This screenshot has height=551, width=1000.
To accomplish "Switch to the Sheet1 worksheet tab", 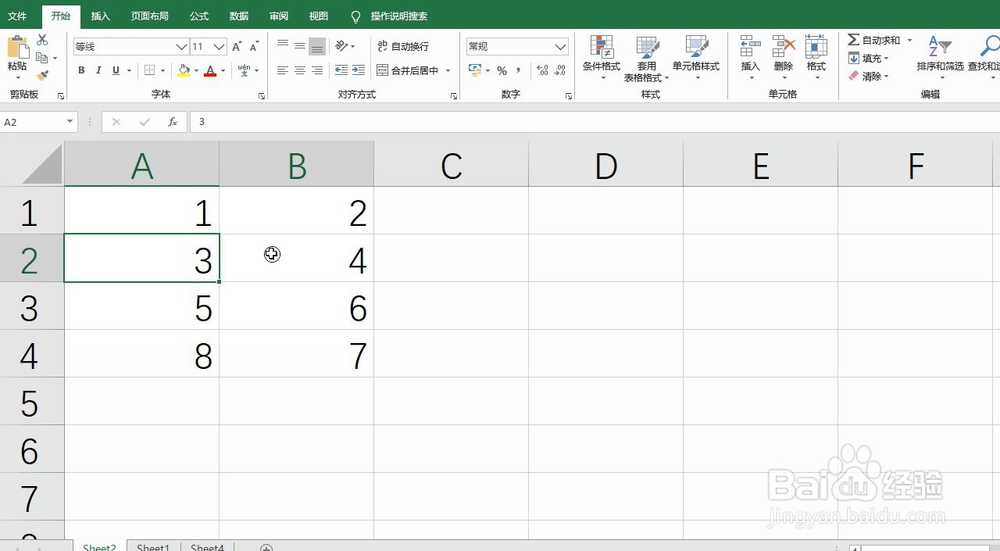I will [x=153, y=547].
